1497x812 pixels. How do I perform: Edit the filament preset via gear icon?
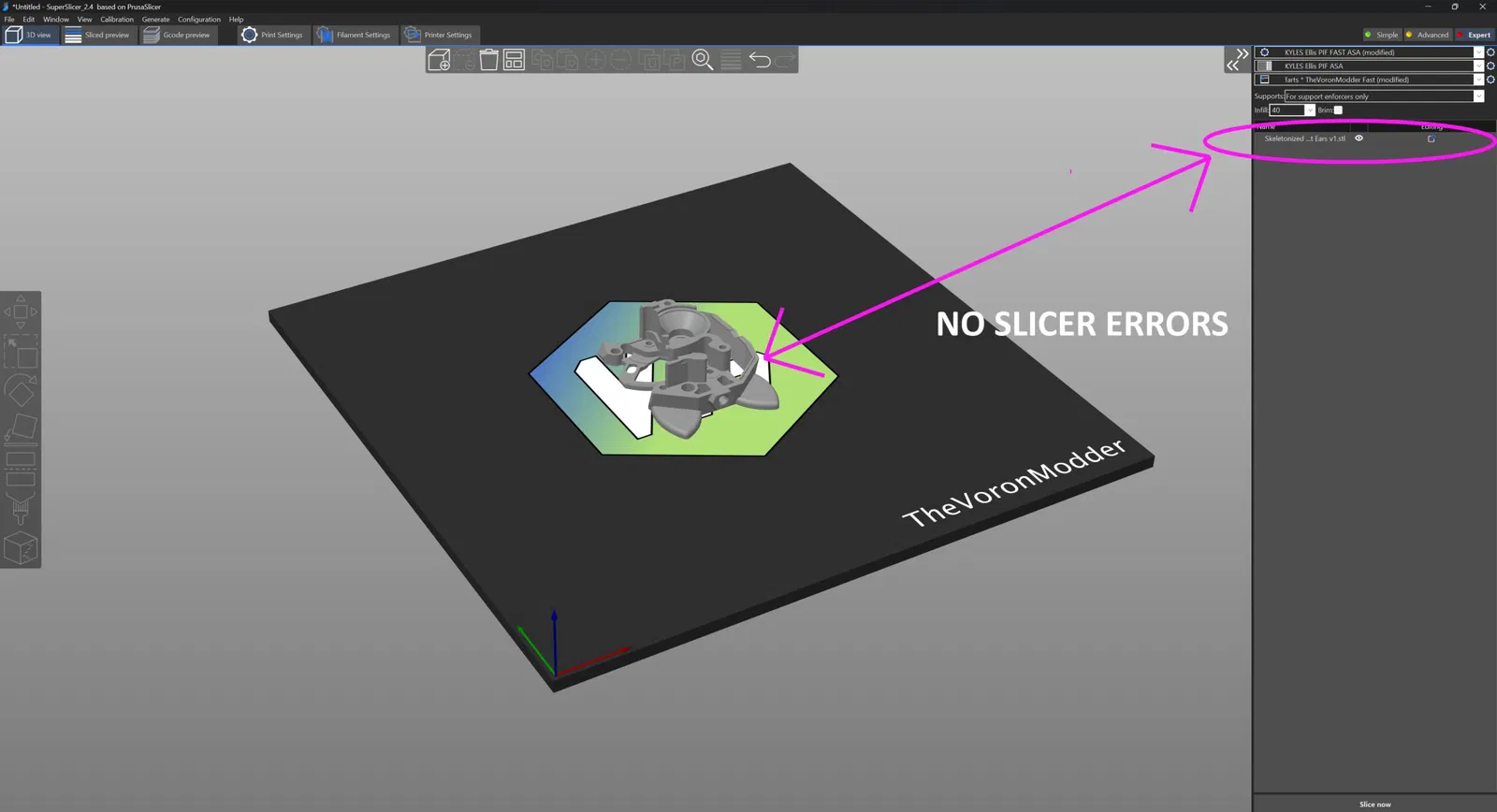1490,65
